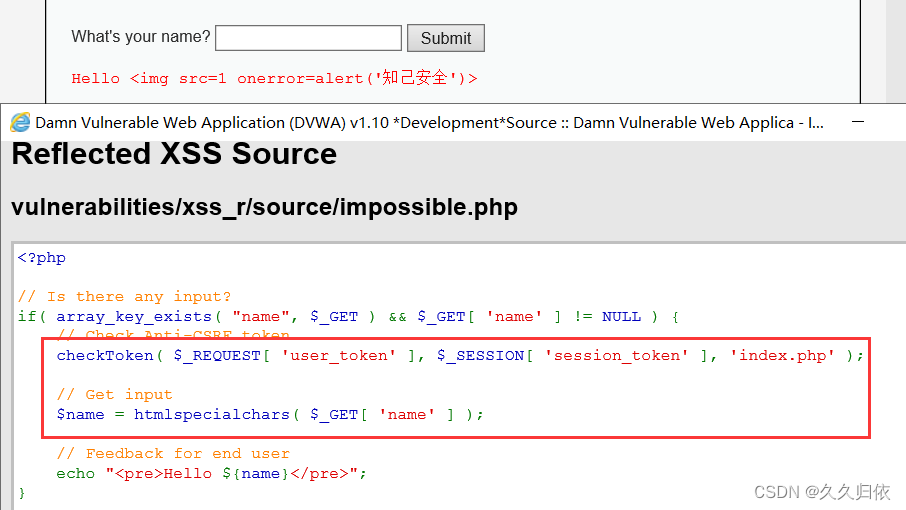Screen dimensions: 906x510
Task: Click the array_key_exists condition line
Action: click(x=348, y=317)
